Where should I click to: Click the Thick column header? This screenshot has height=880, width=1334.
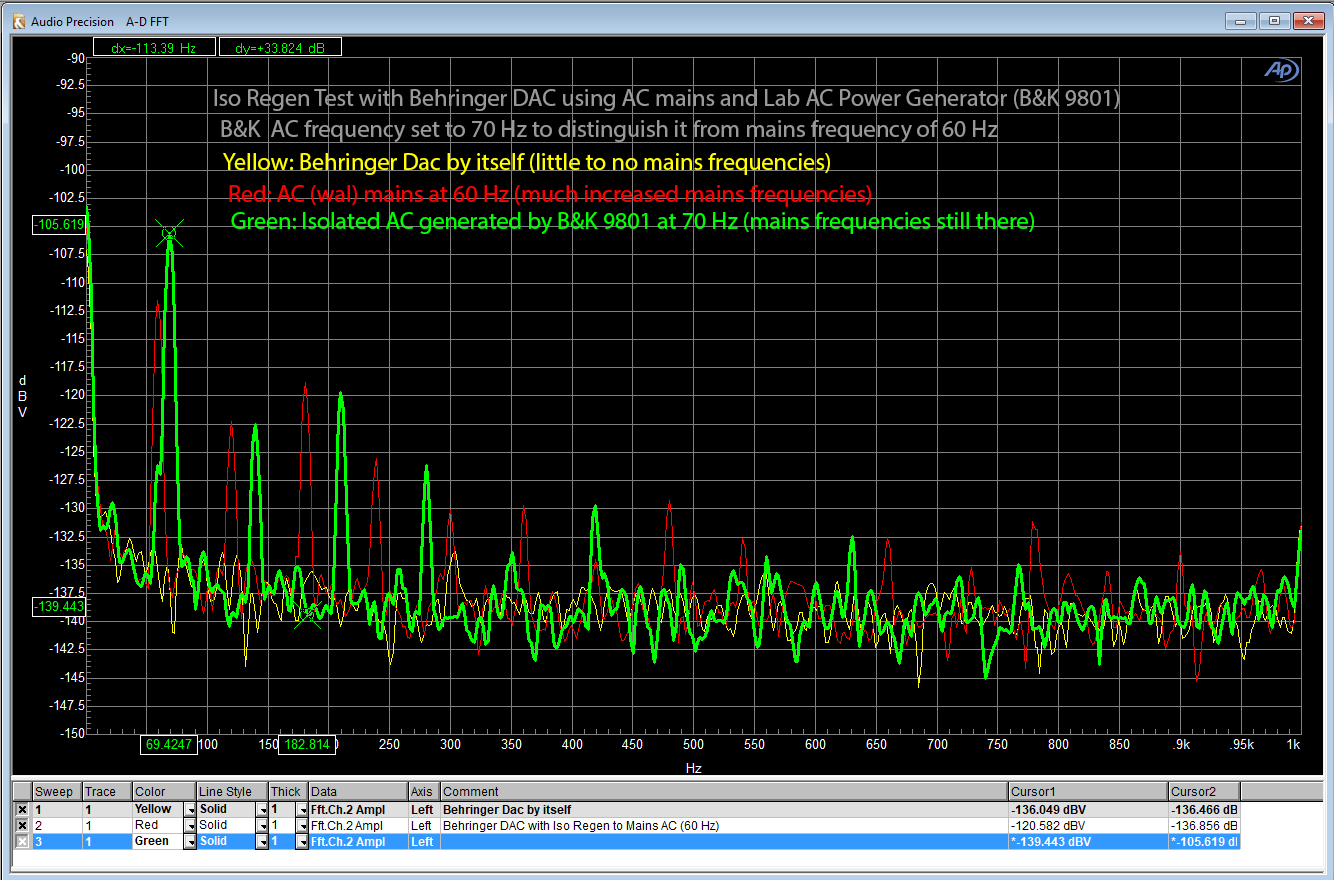[288, 792]
